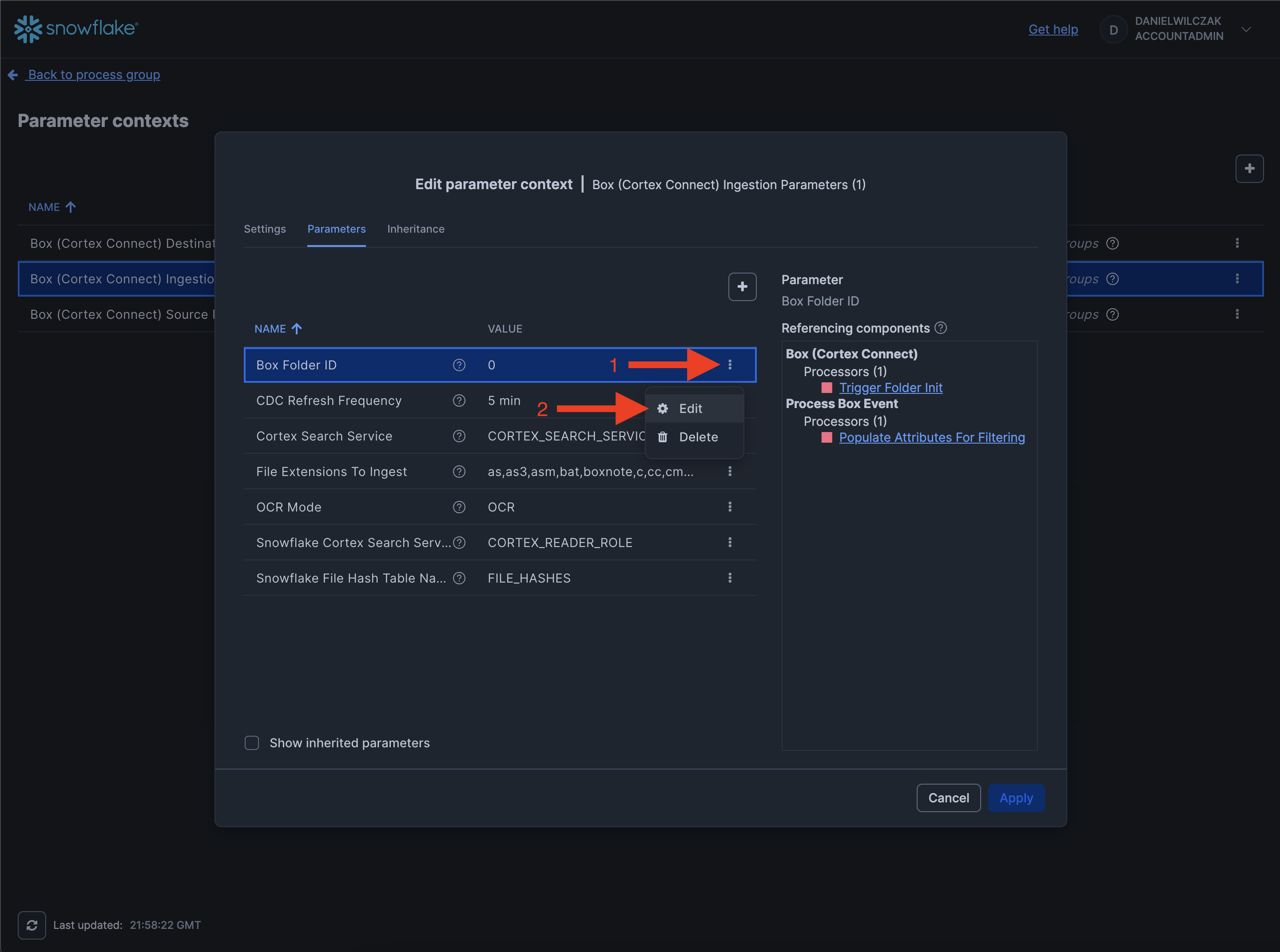Select the Snowflake Cortex Search Serv... parameter row
The height and width of the screenshot is (952, 1280).
tap(353, 542)
